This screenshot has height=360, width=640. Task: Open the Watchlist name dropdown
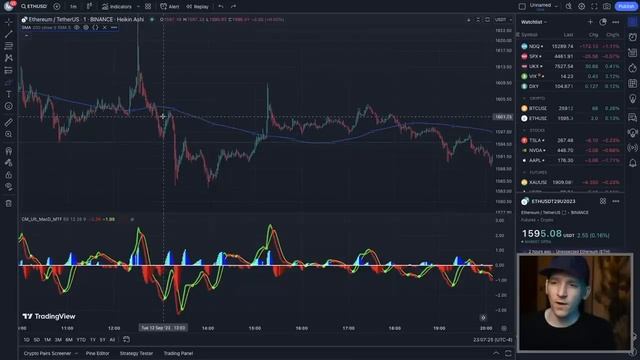coord(534,22)
